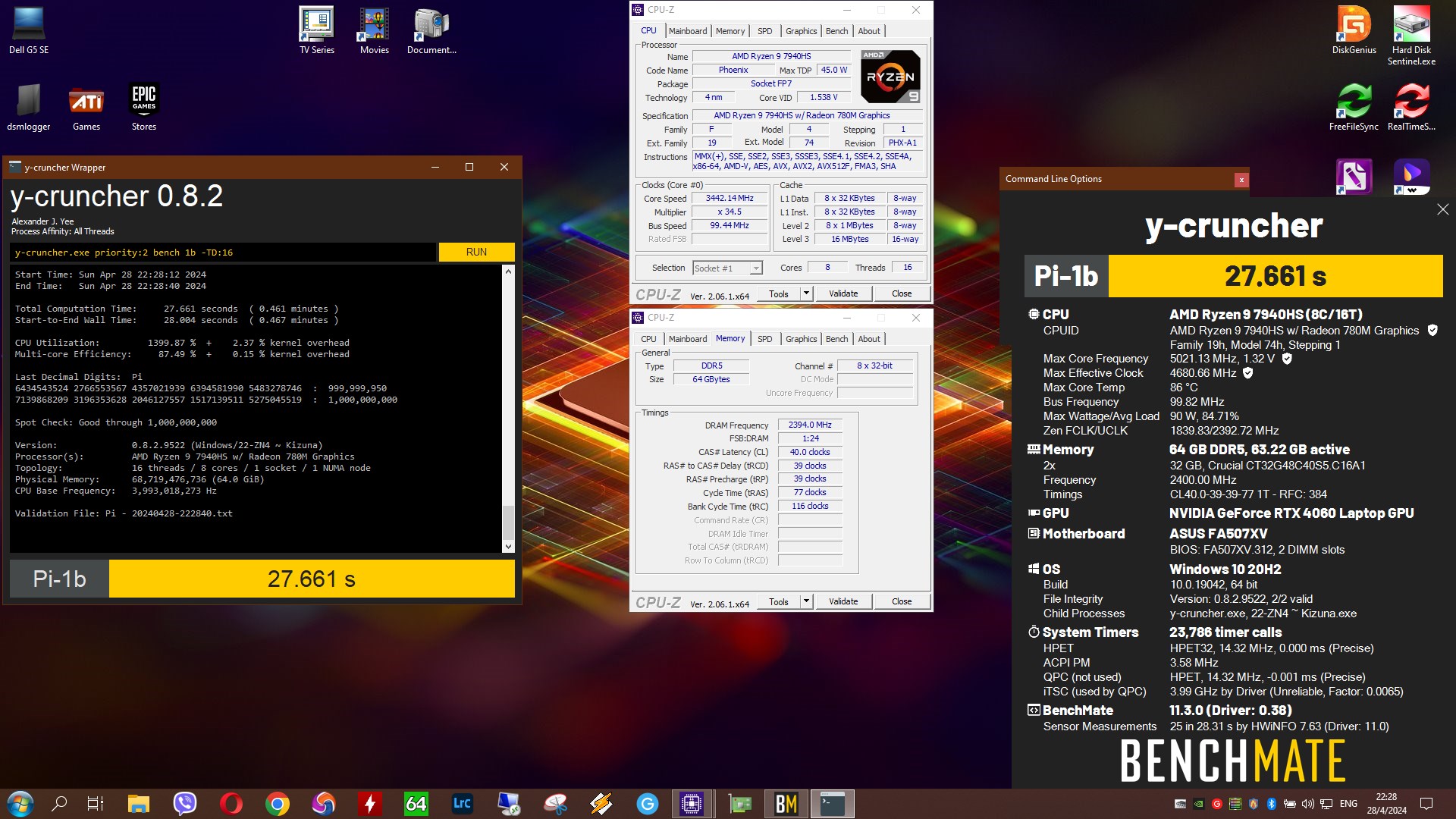
Task: Click Validate in bottom CPU-Z window
Action: tap(843, 601)
